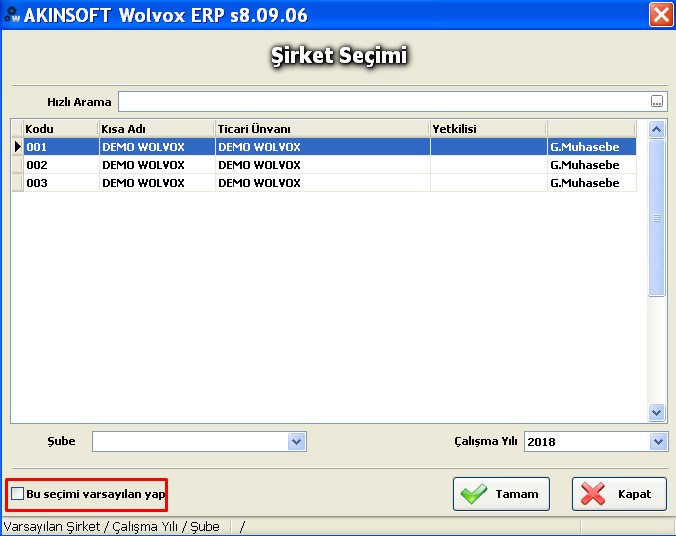Select company code 003
Viewport: 676px width, 536px height.
point(61,183)
